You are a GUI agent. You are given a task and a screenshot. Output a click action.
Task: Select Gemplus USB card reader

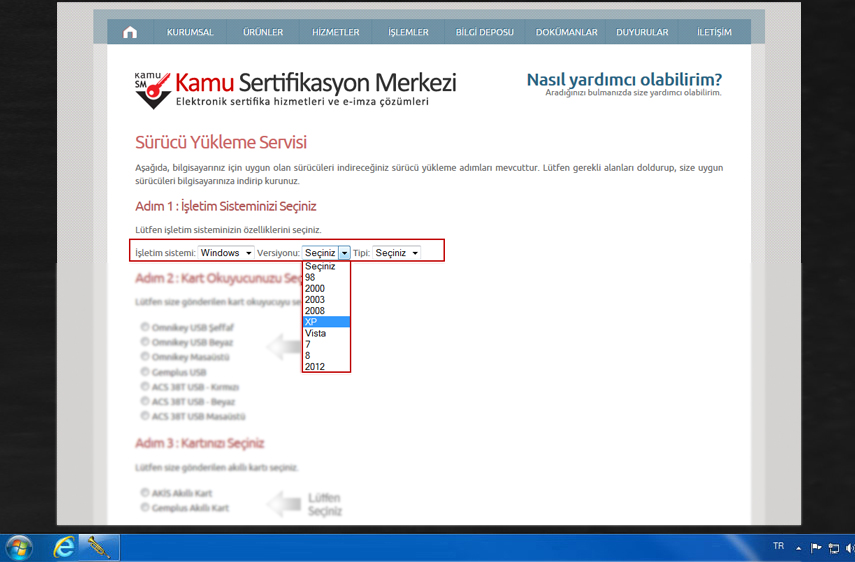144,372
